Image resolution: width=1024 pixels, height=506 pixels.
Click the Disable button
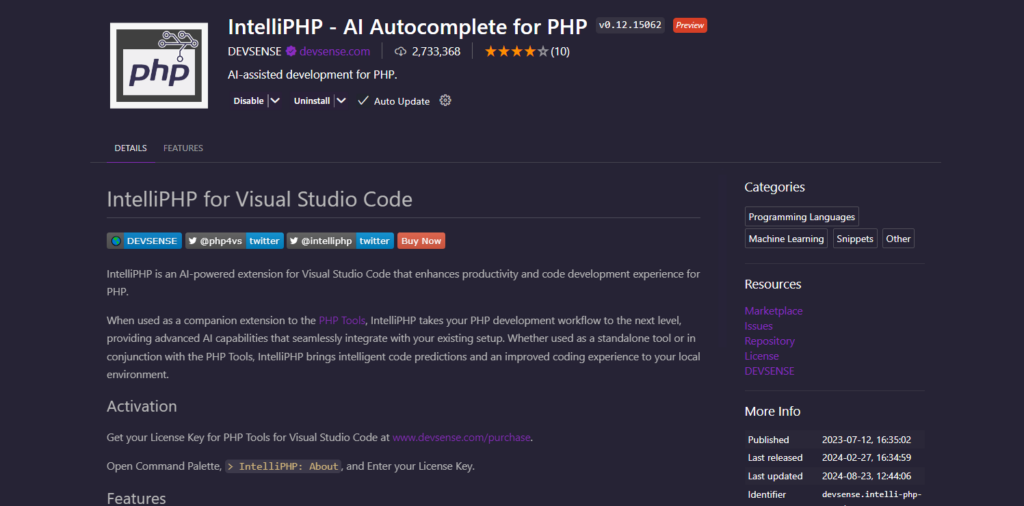[249, 101]
